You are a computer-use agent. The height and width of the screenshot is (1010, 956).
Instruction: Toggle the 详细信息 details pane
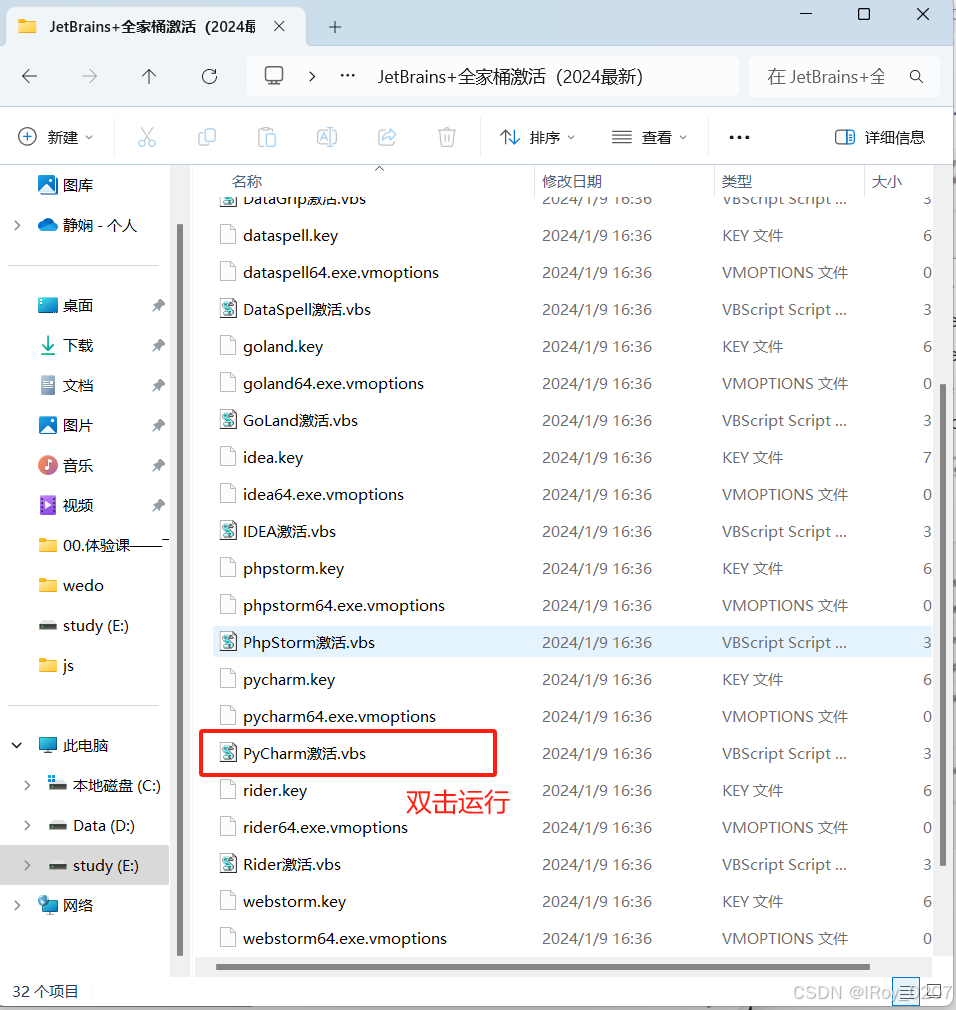coord(879,137)
